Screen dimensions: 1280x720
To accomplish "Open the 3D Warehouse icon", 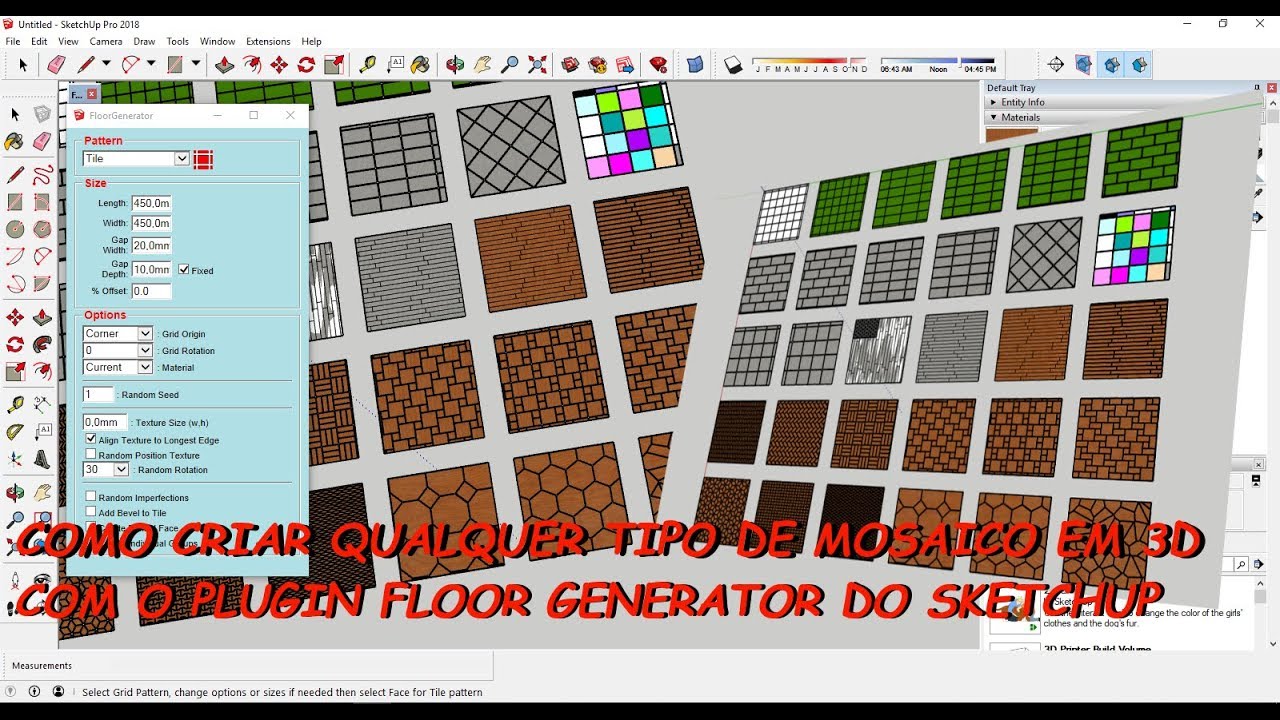I will point(570,65).
